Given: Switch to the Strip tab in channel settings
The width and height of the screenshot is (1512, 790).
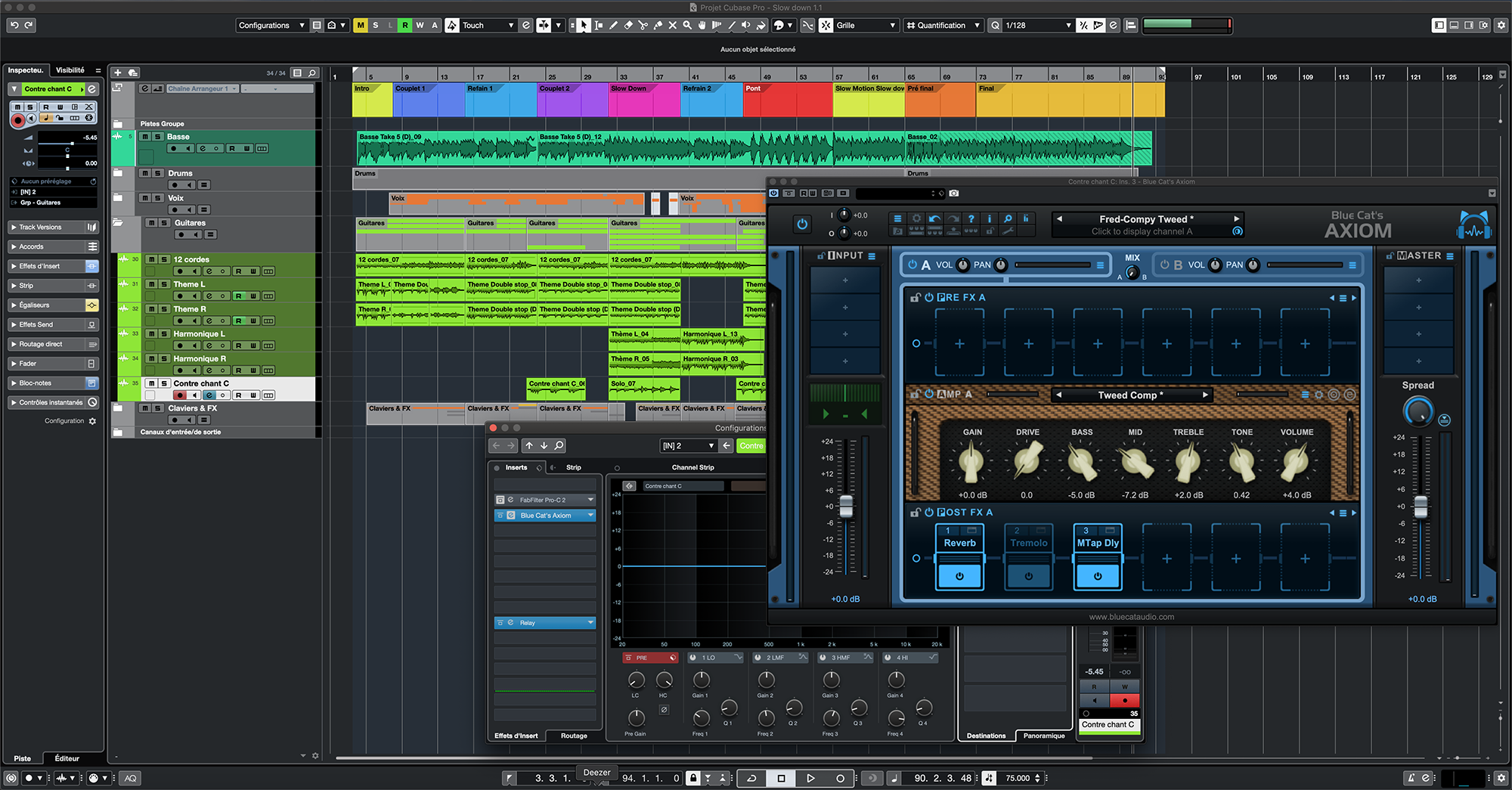Looking at the screenshot, I should (x=573, y=467).
